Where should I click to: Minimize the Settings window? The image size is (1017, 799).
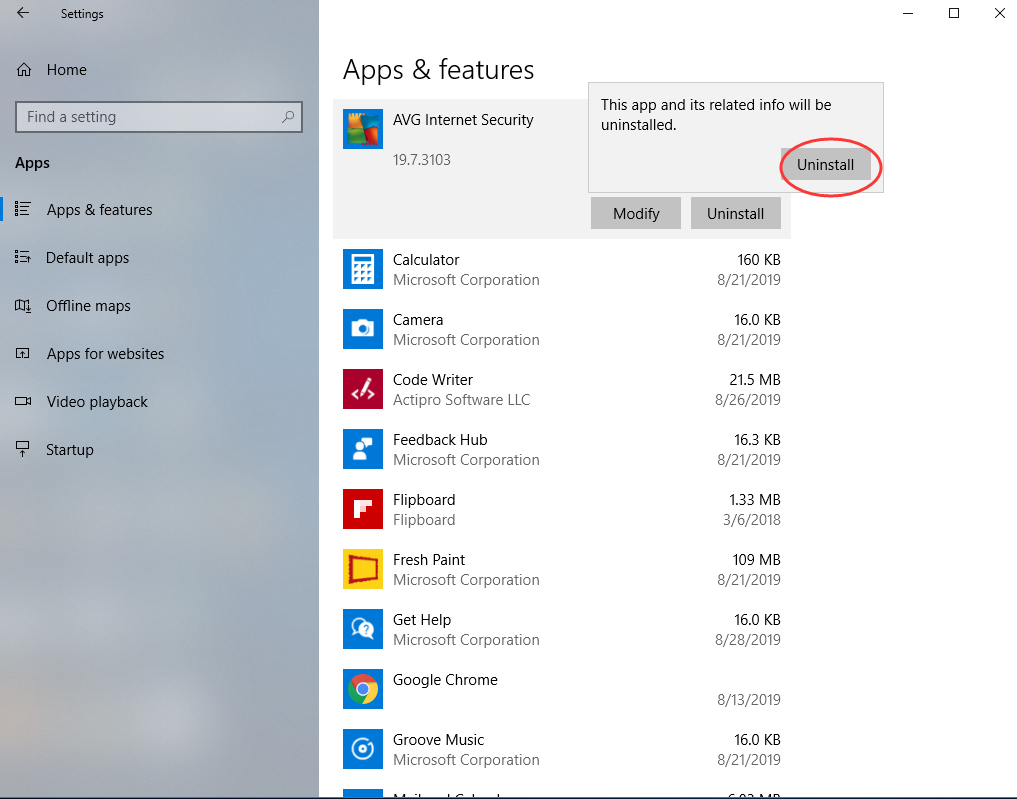[908, 13]
